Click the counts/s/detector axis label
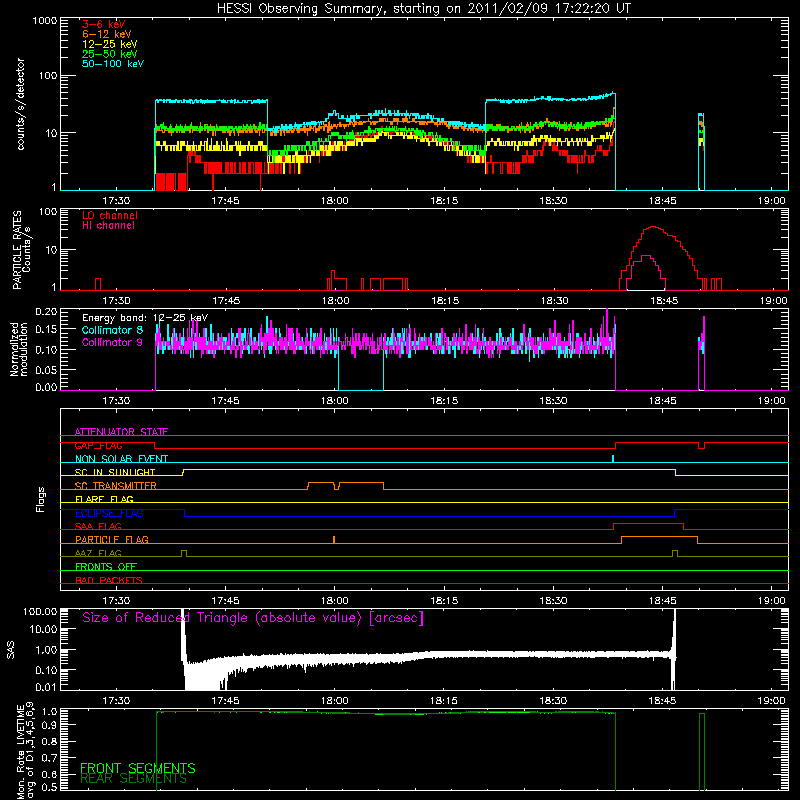Image resolution: width=800 pixels, height=800 pixels. pos(21,105)
